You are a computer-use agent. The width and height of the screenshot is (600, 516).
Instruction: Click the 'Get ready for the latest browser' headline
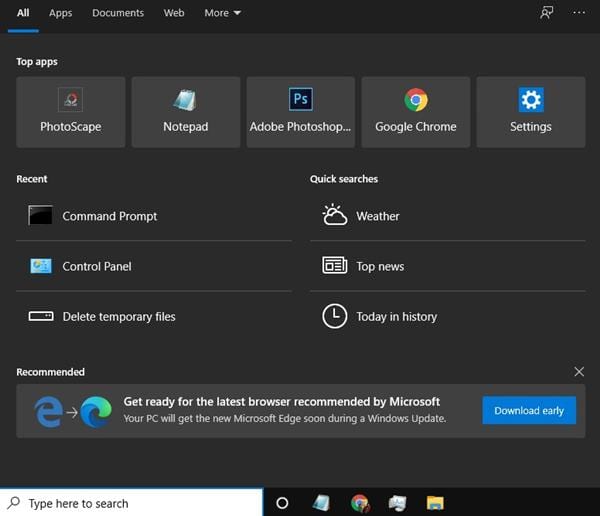(x=282, y=402)
